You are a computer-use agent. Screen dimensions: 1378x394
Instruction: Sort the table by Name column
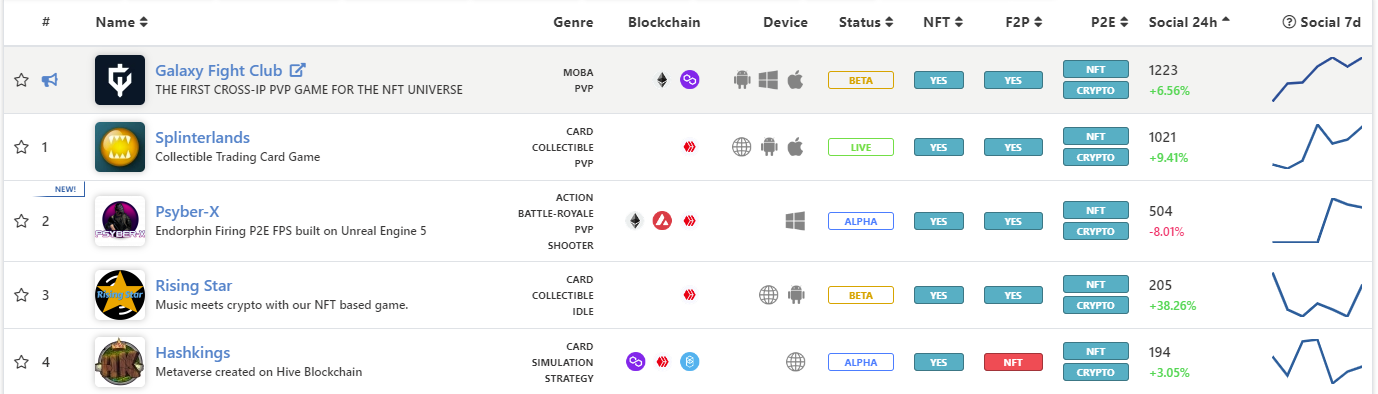click(122, 22)
